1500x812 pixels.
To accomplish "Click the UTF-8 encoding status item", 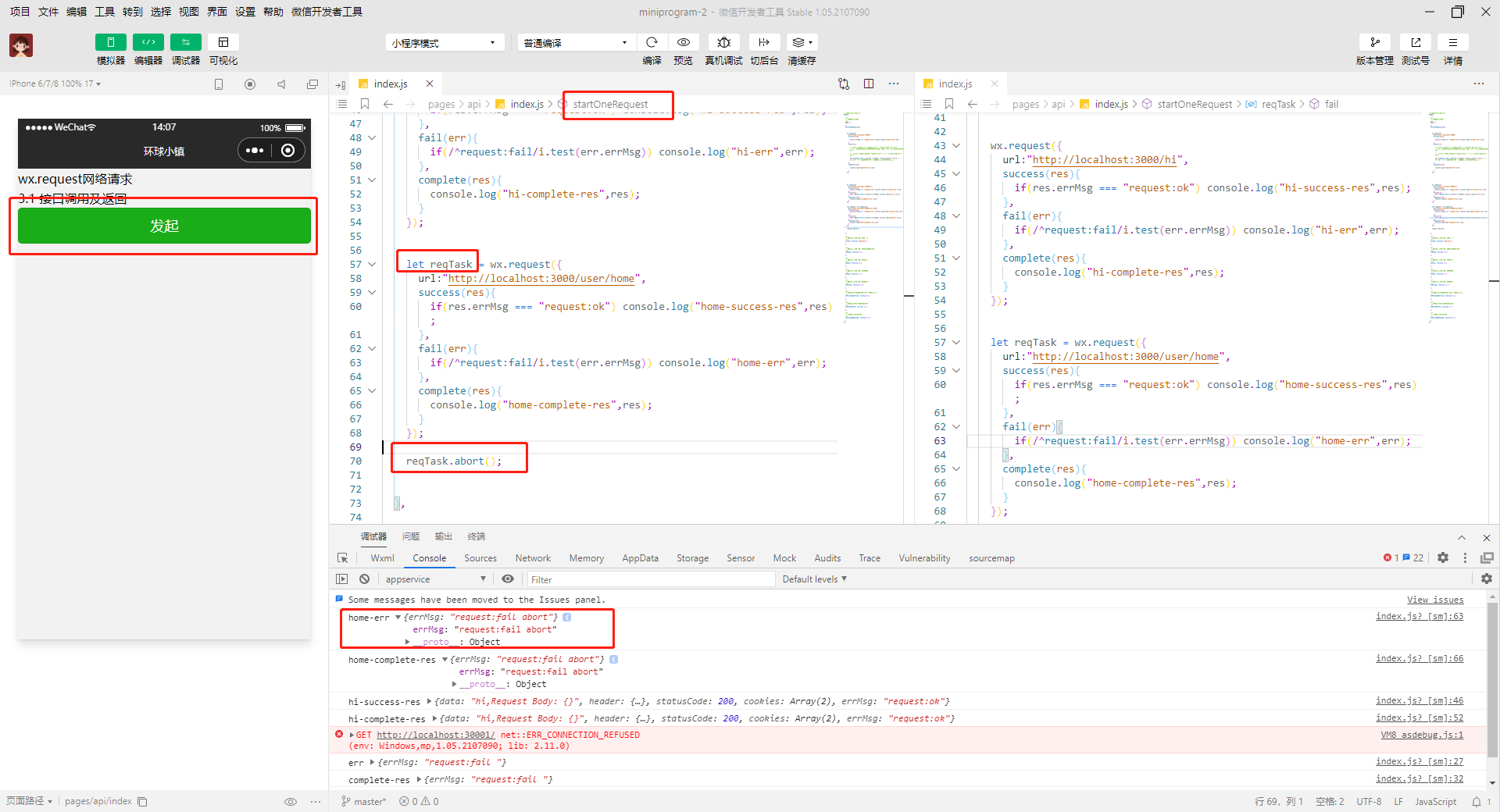I will pyautogui.click(x=1369, y=802).
